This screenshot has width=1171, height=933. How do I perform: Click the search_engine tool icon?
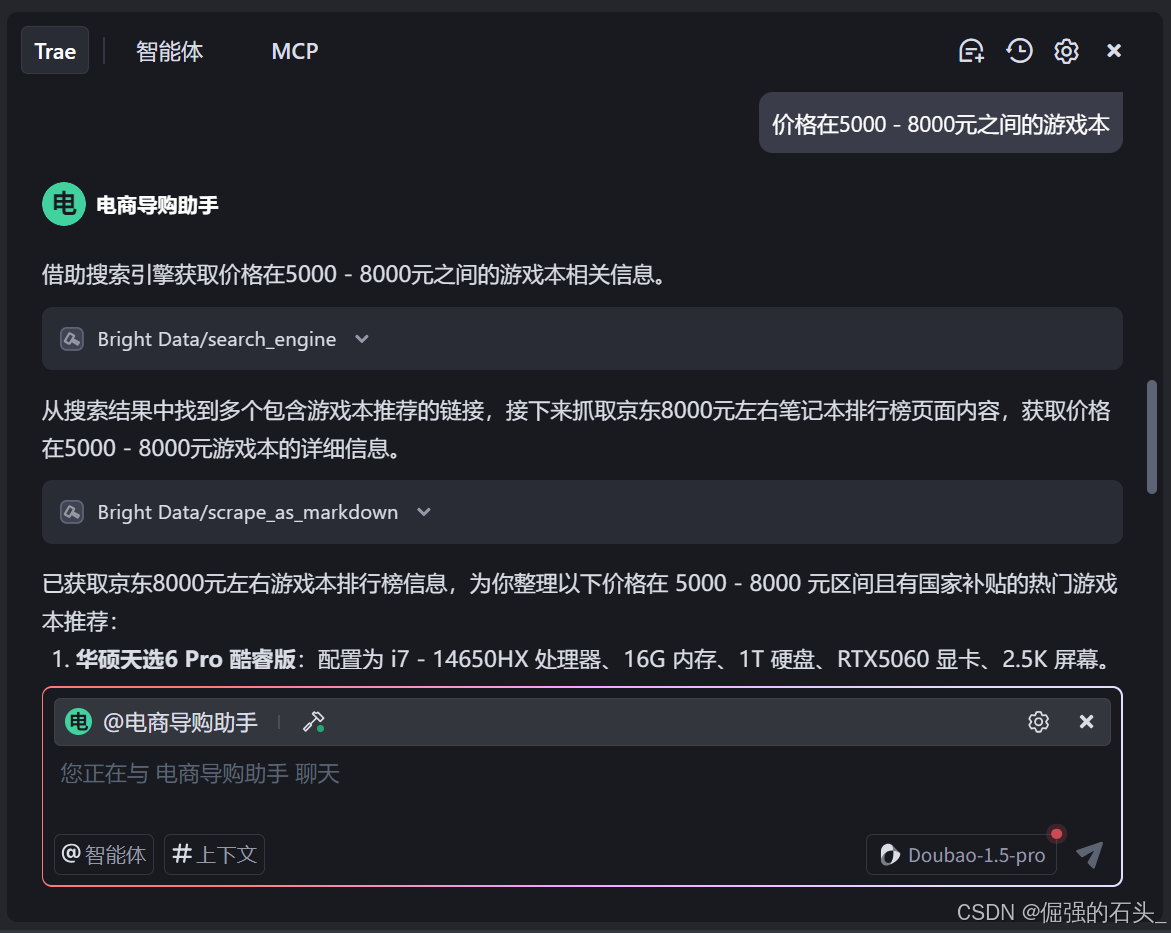72,339
